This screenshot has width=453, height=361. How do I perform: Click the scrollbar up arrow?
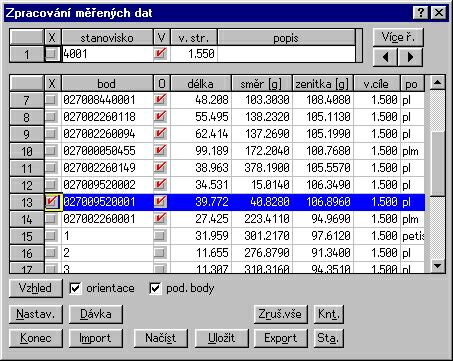click(x=437, y=82)
